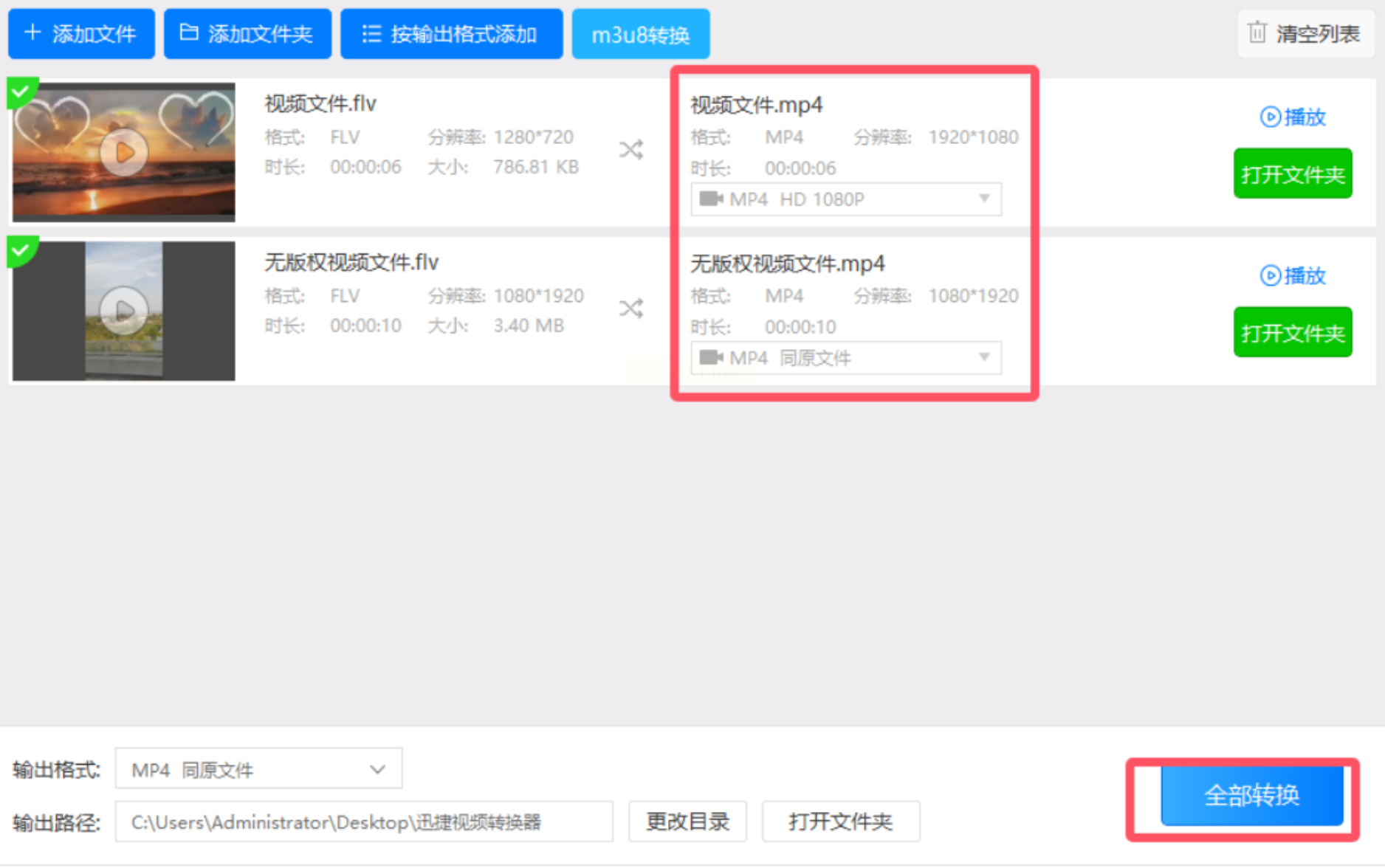Select output name 无版权视频文件.mp4
This screenshot has height=868, width=1385.
[787, 264]
